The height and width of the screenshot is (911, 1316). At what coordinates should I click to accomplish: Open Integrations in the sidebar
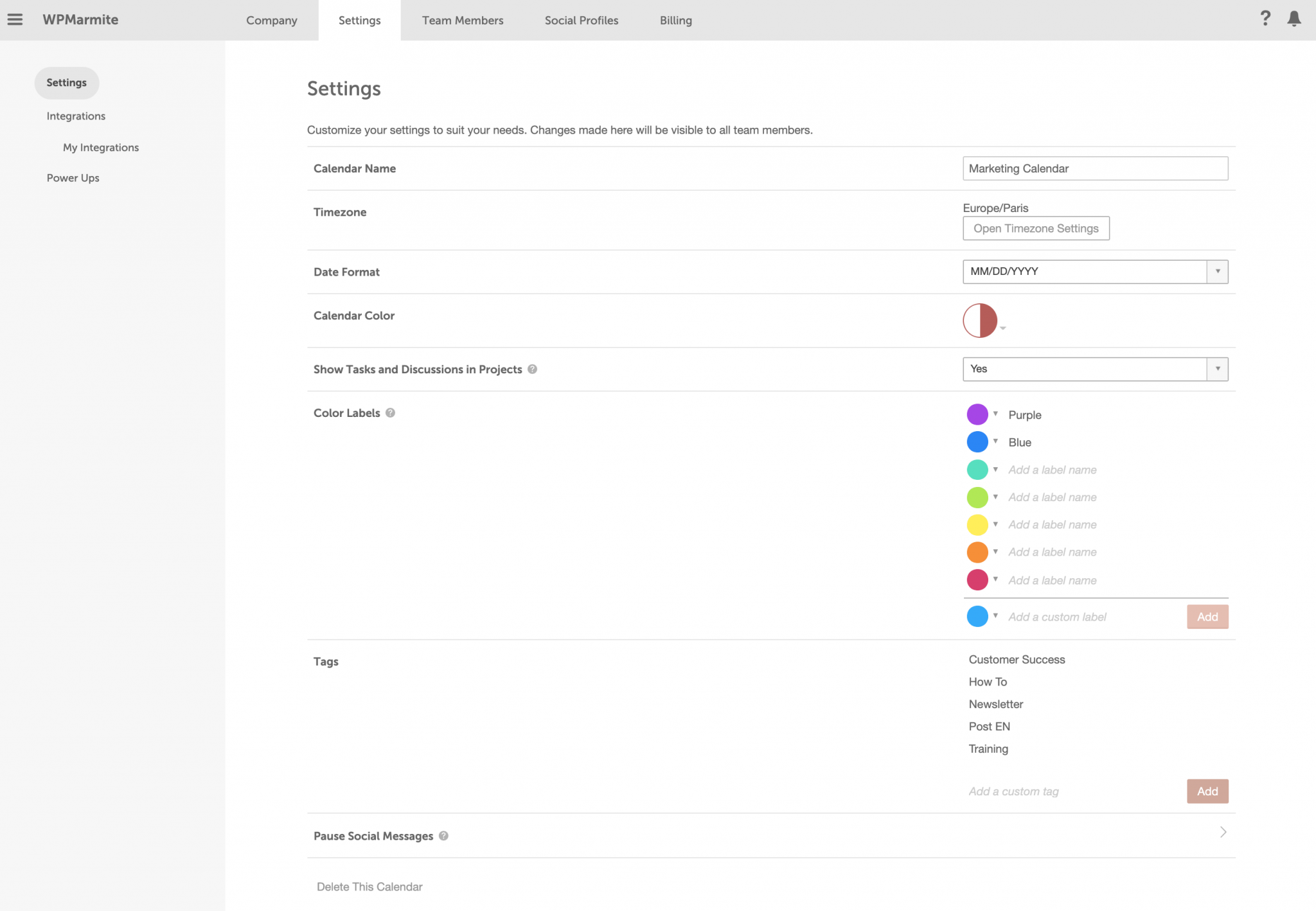pyautogui.click(x=76, y=116)
